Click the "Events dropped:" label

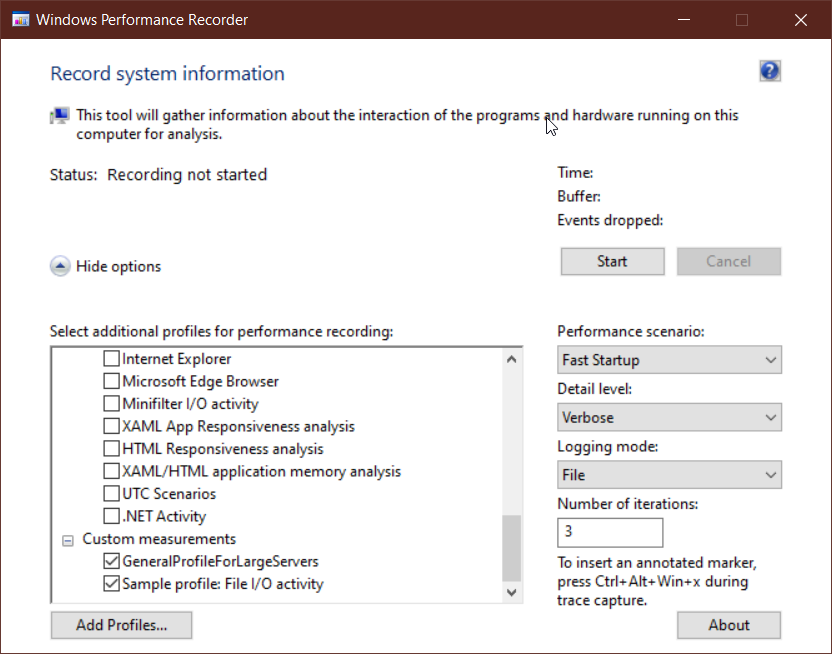[610, 220]
